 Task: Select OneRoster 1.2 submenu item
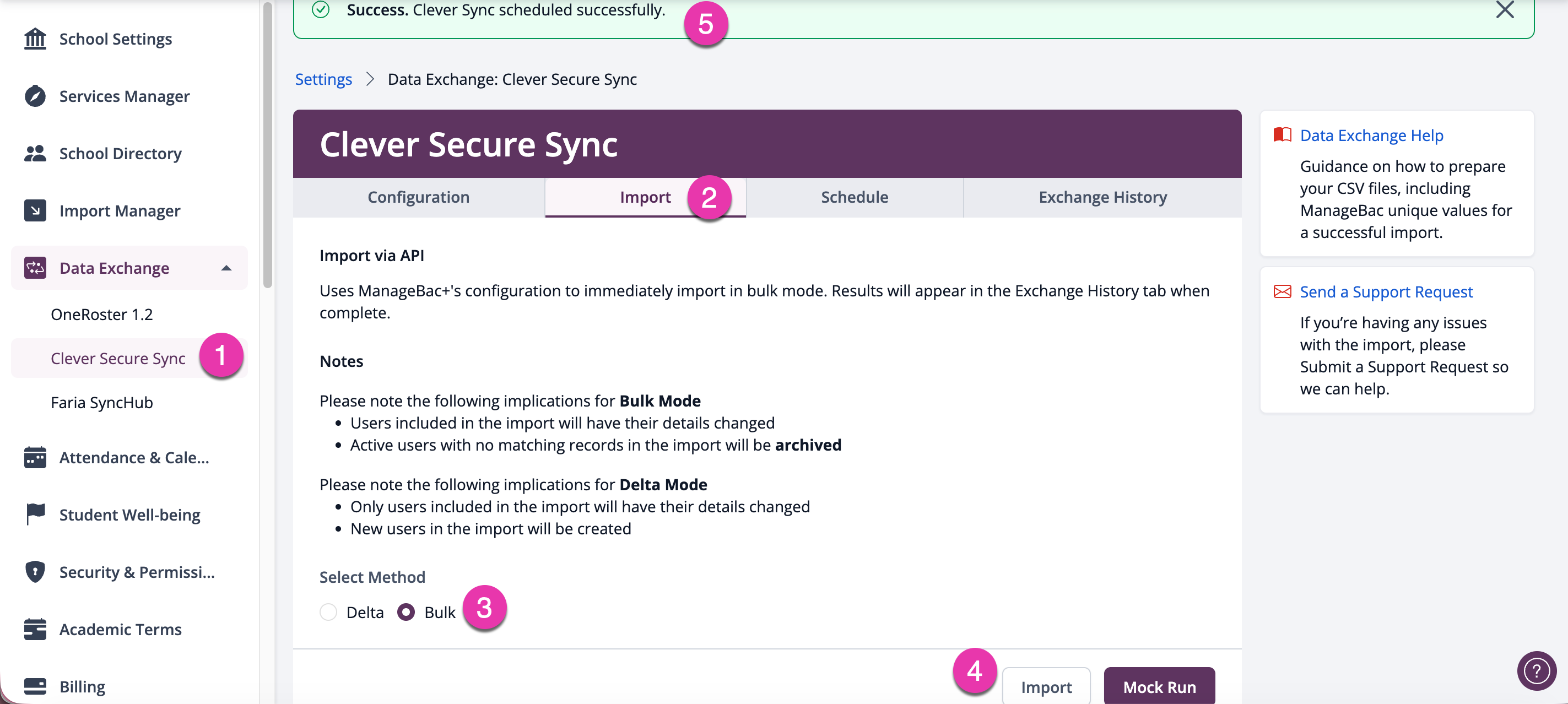(x=102, y=314)
